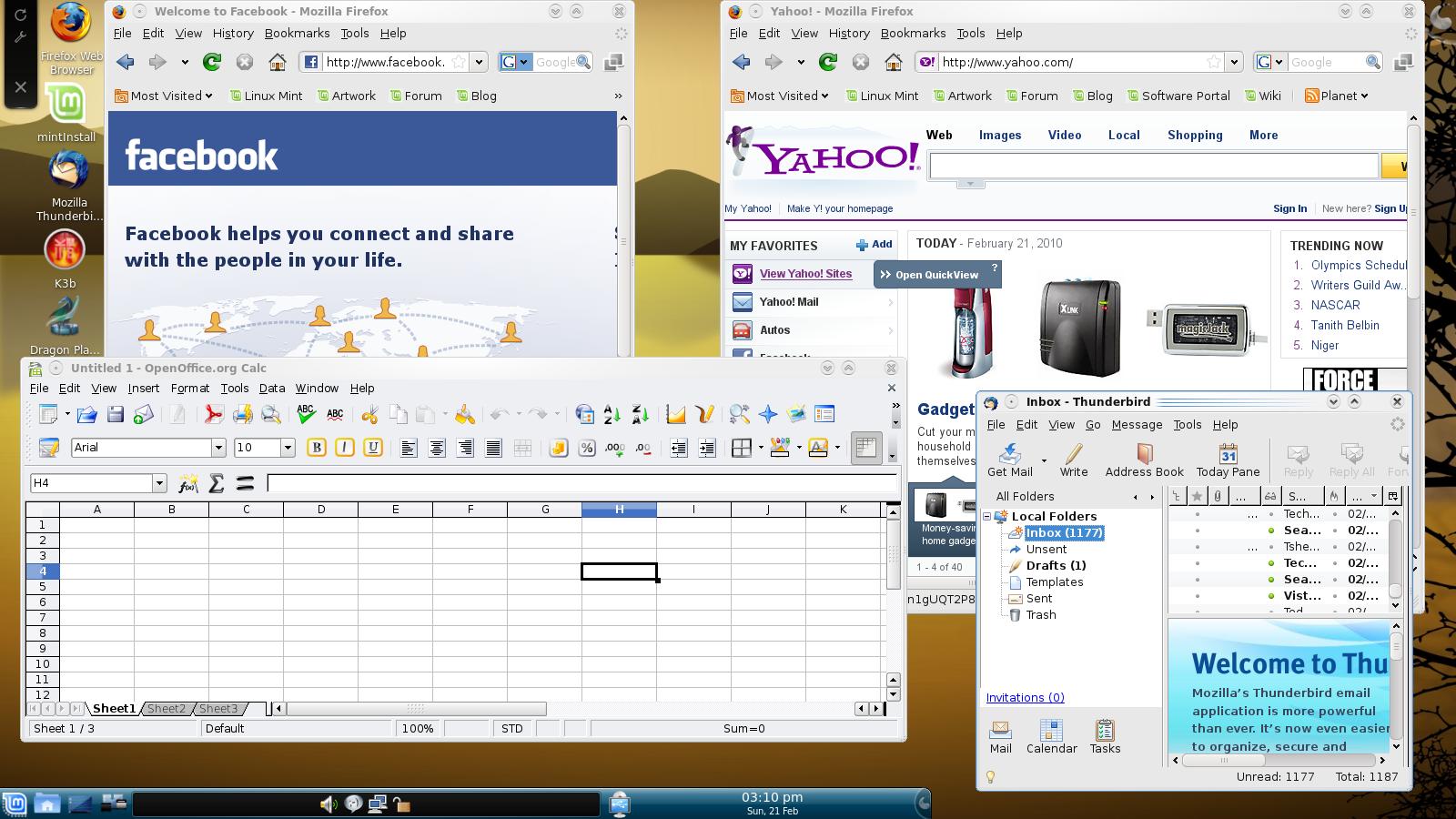The image size is (1456, 819).
Task: Open the Function Wizard in Calc
Action: tap(187, 483)
